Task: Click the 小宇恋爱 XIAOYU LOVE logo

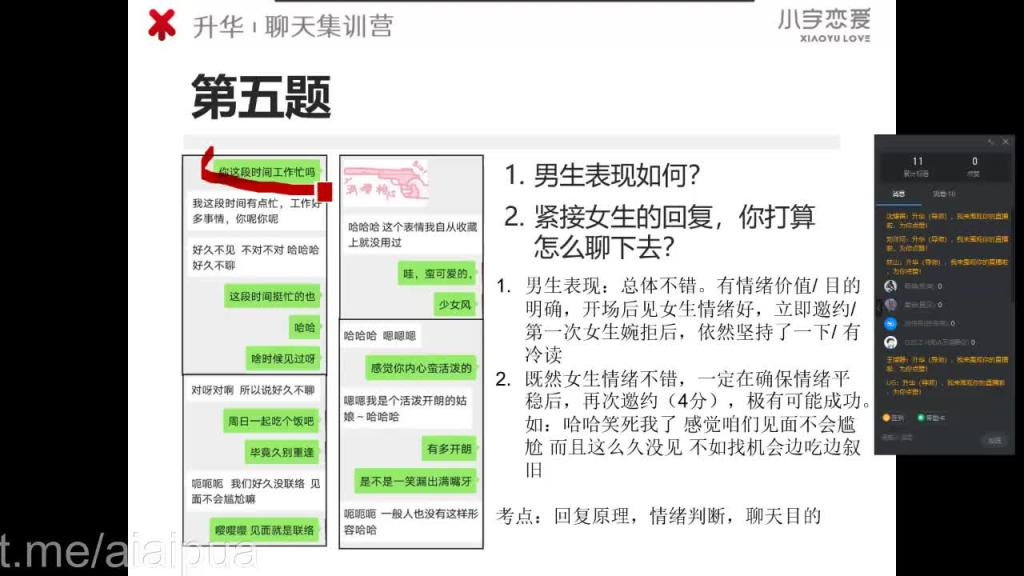Action: point(824,25)
